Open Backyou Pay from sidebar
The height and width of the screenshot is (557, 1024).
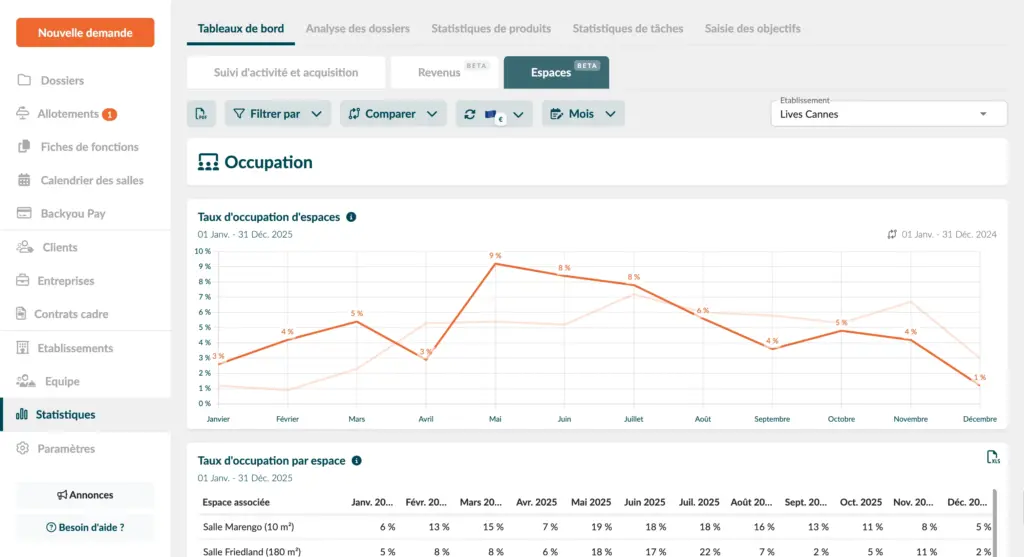[x=72, y=213]
